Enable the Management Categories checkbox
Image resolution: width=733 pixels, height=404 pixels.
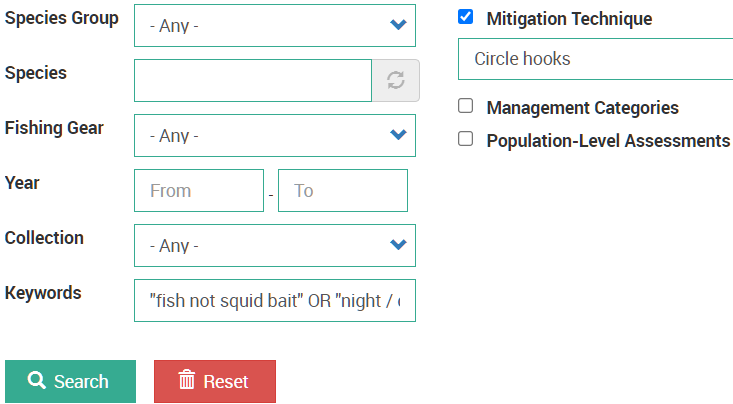click(x=465, y=106)
